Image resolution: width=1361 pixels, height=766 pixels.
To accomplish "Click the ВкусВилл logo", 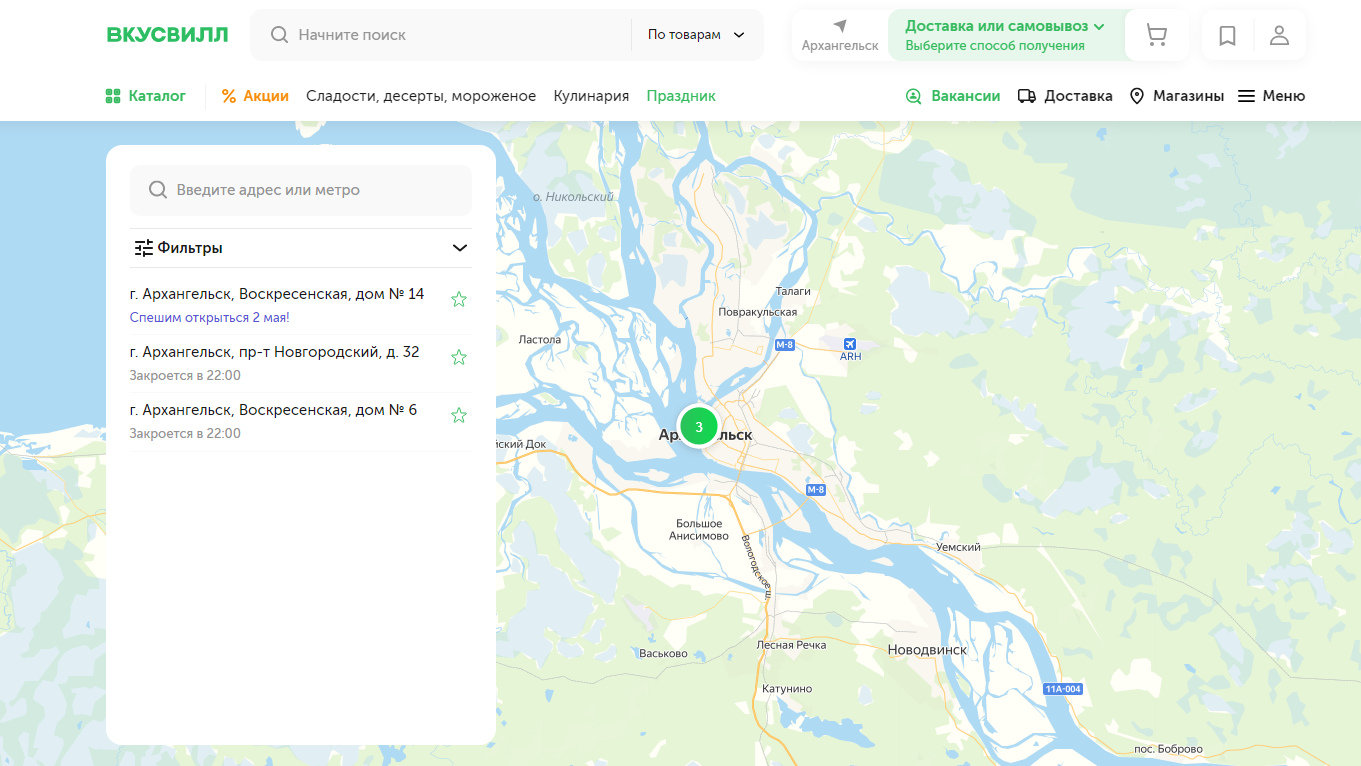I will coord(167,35).
